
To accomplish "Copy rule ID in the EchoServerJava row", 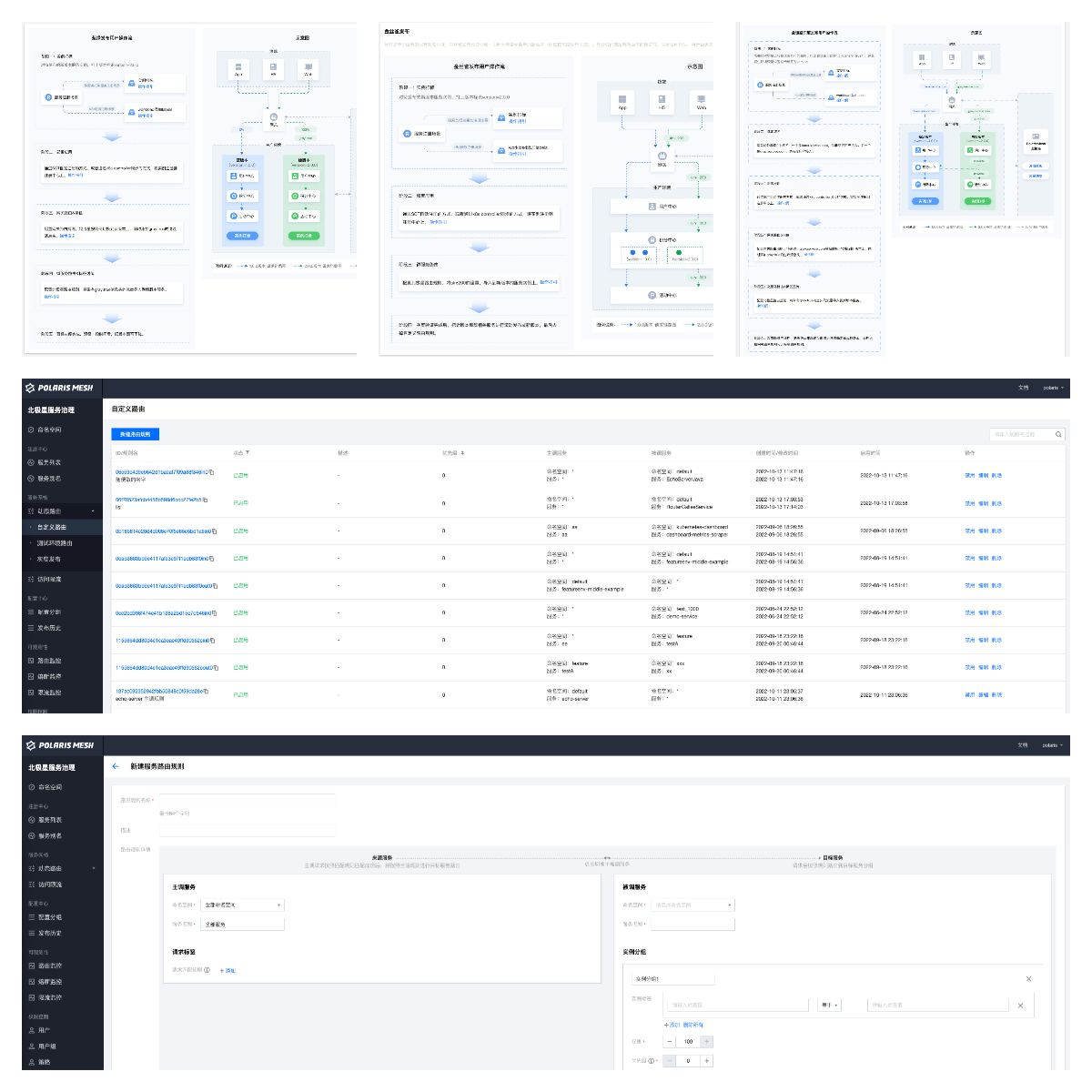I will coord(213,472).
